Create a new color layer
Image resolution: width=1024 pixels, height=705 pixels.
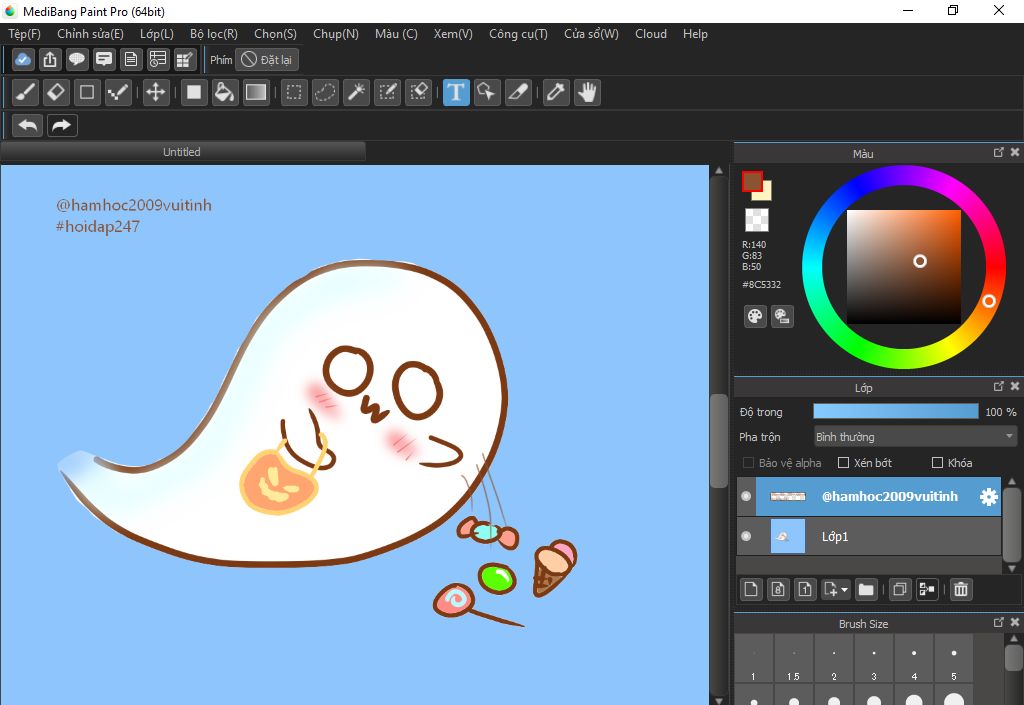[751, 589]
